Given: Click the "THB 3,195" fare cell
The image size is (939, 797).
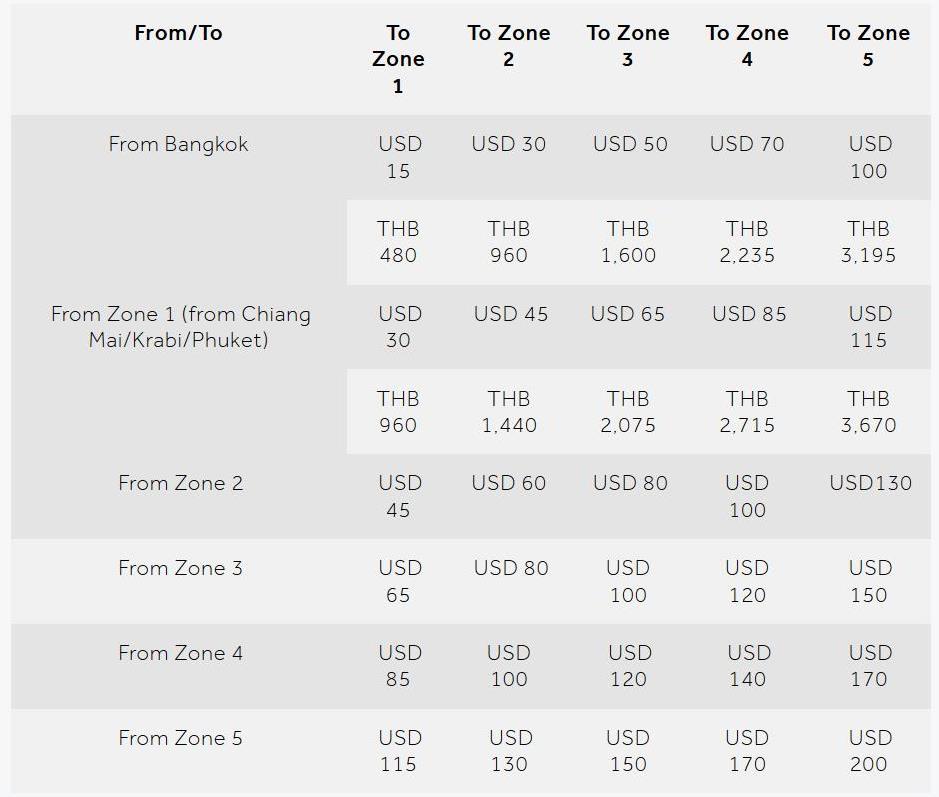Looking at the screenshot, I should pyautogui.click(x=868, y=242).
